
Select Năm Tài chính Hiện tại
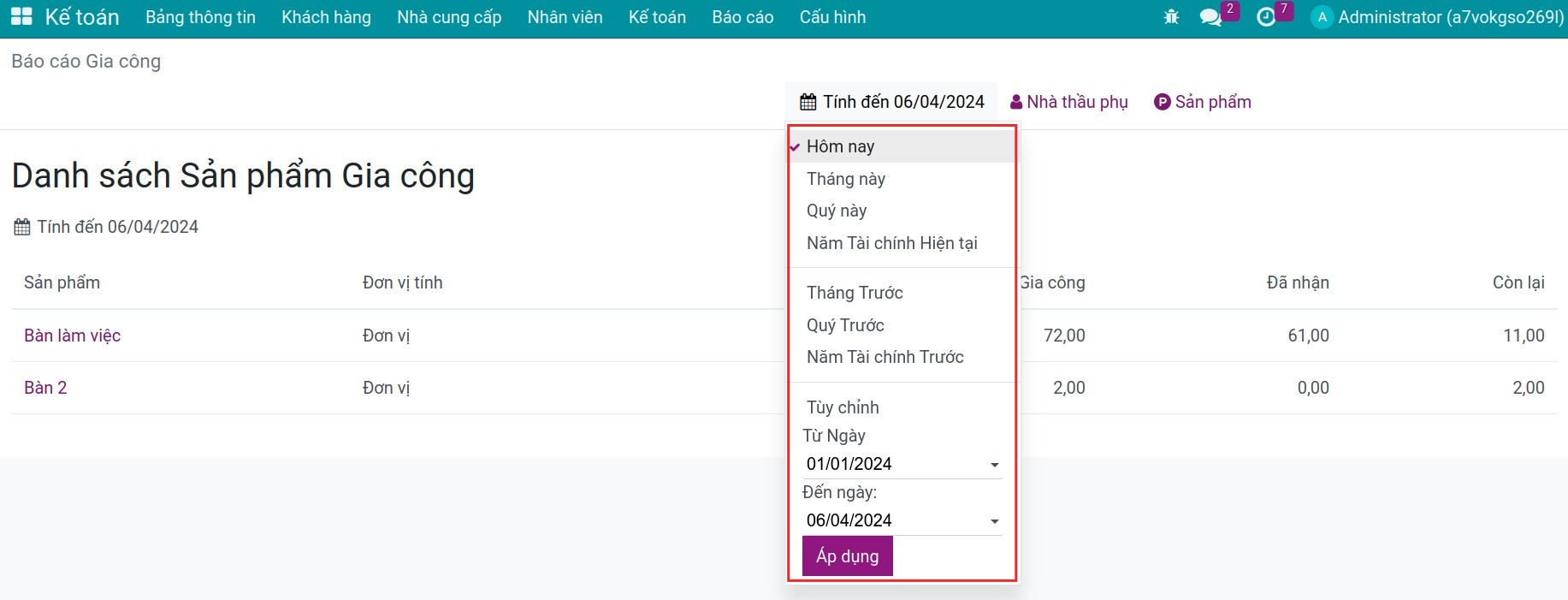[891, 243]
